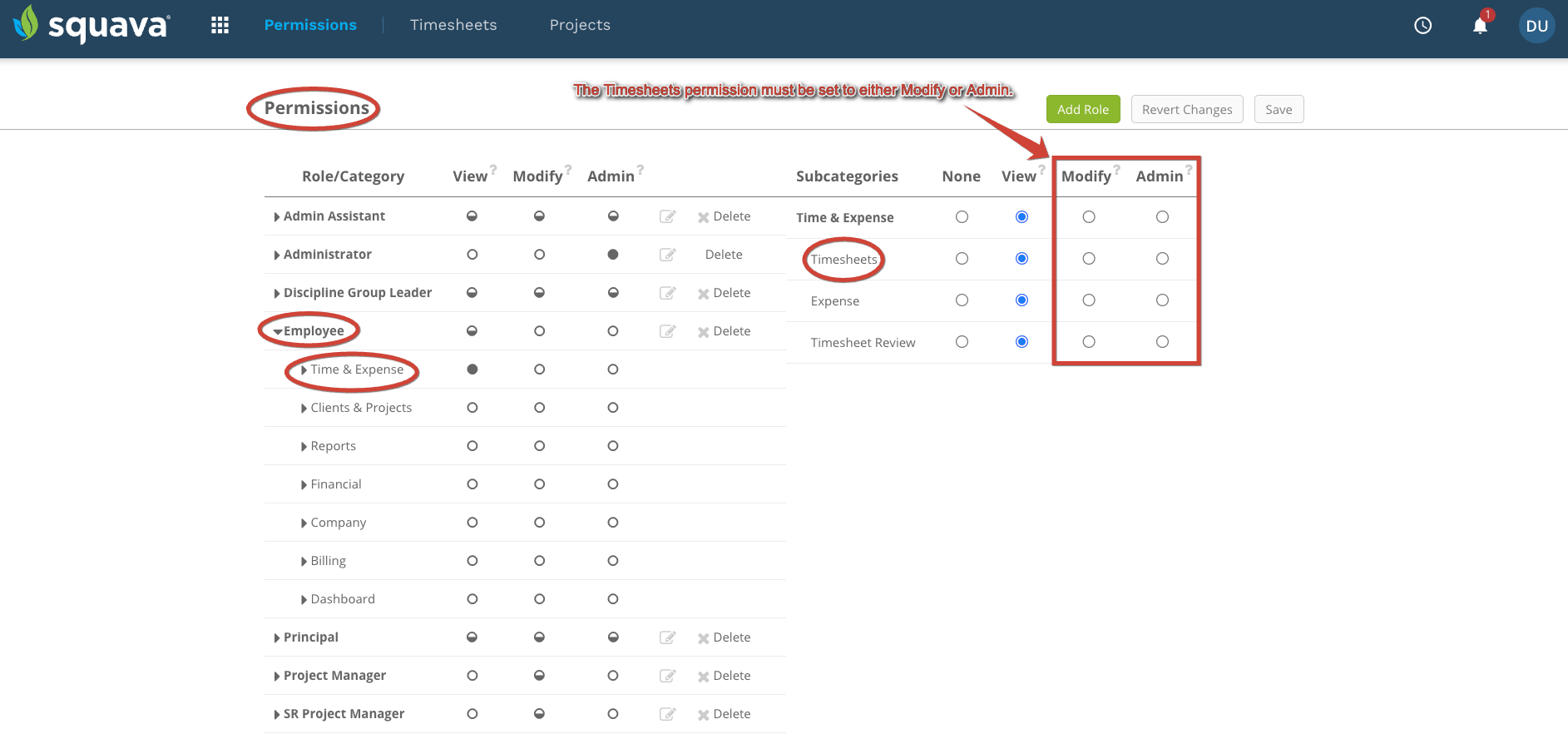The width and height of the screenshot is (1568, 734).
Task: Click the Save button
Action: 1279,109
